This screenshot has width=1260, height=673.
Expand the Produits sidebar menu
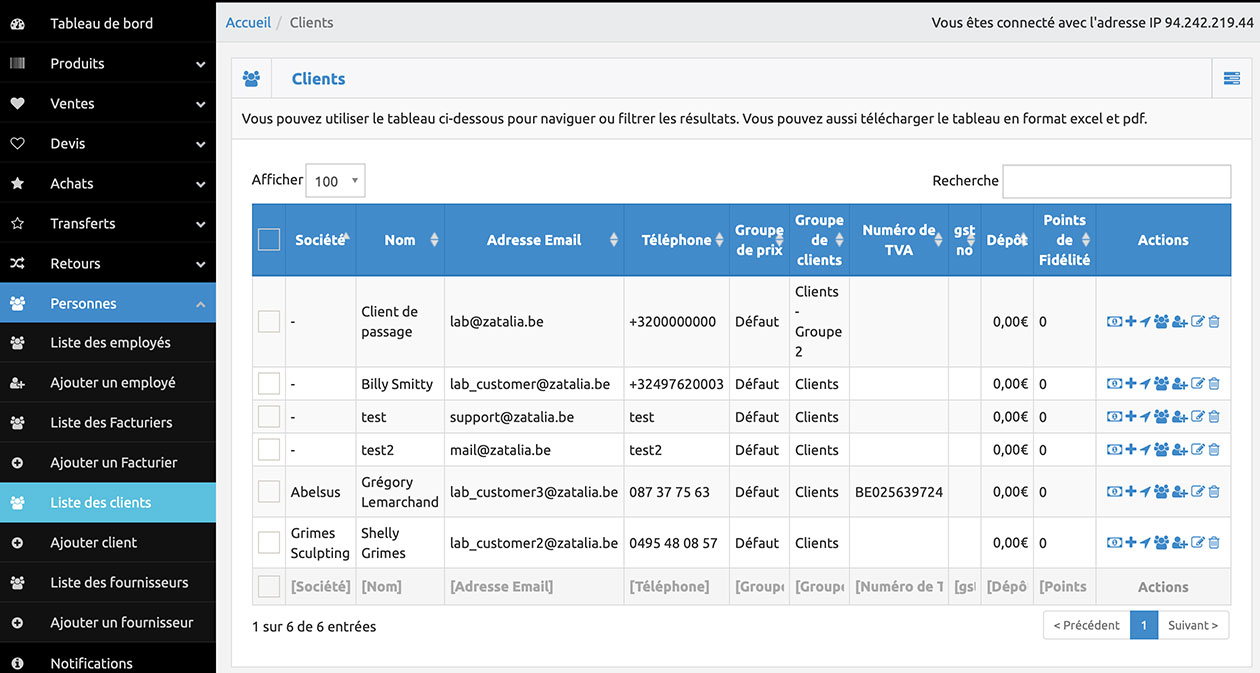pos(108,63)
